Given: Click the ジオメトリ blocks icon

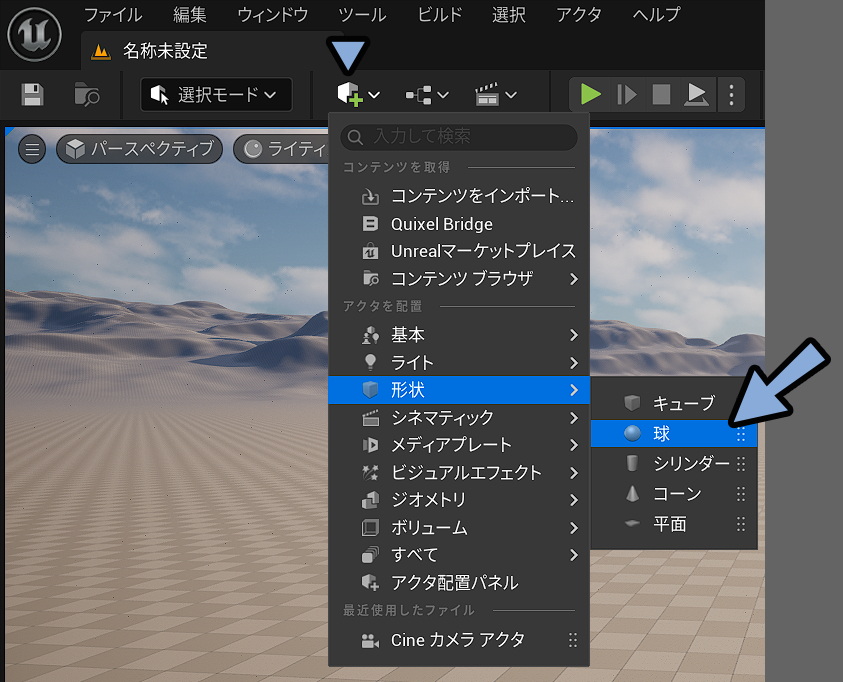Looking at the screenshot, I should 370,500.
